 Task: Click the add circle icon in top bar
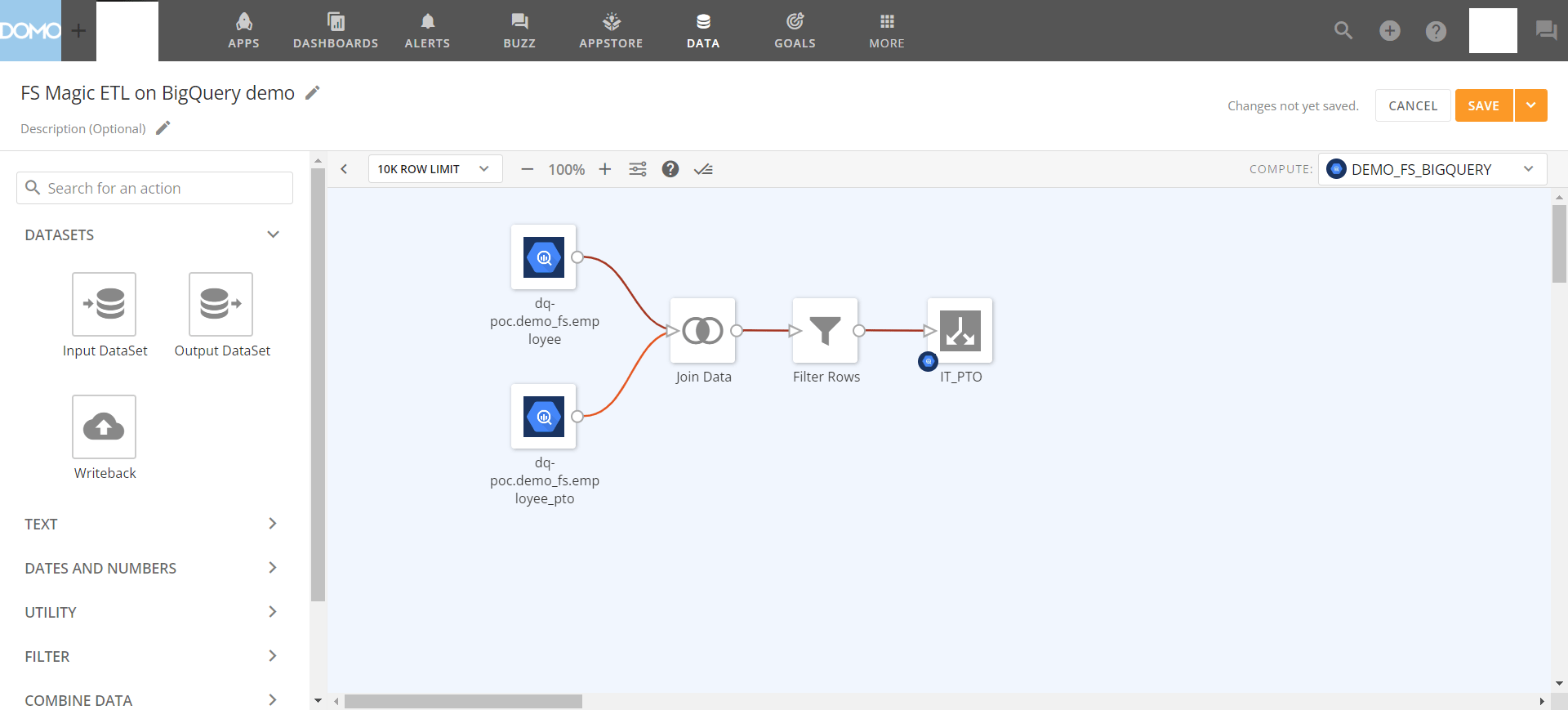click(x=1390, y=31)
